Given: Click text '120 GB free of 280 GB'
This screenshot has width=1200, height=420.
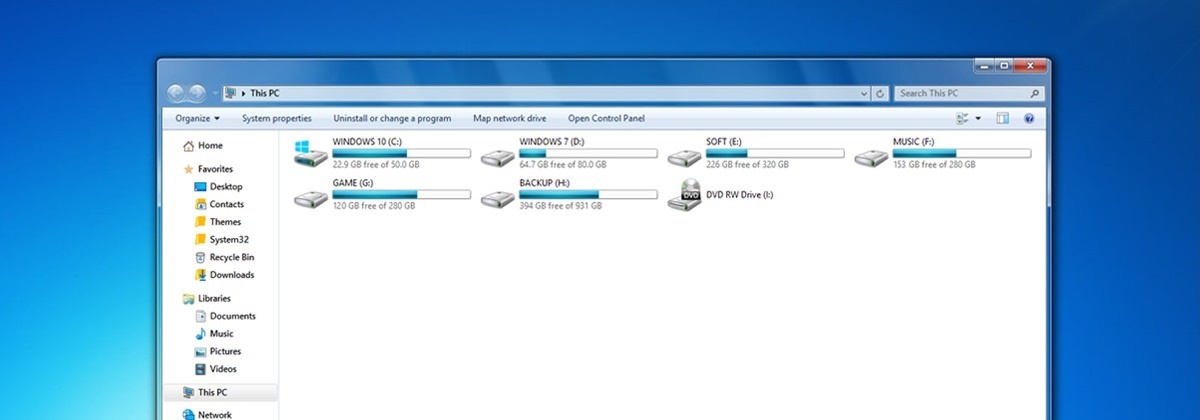Looking at the screenshot, I should click(x=373, y=205).
